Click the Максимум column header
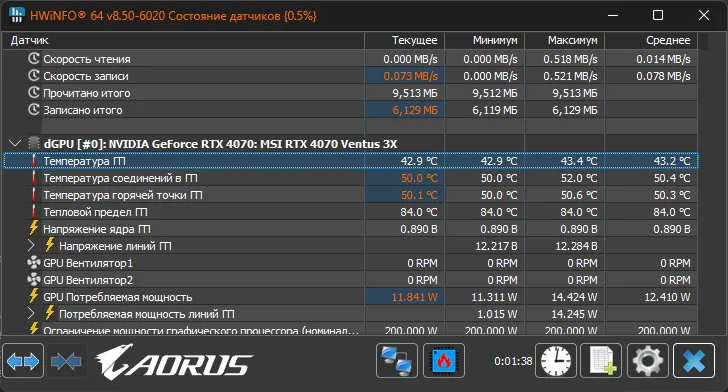 (x=565, y=40)
